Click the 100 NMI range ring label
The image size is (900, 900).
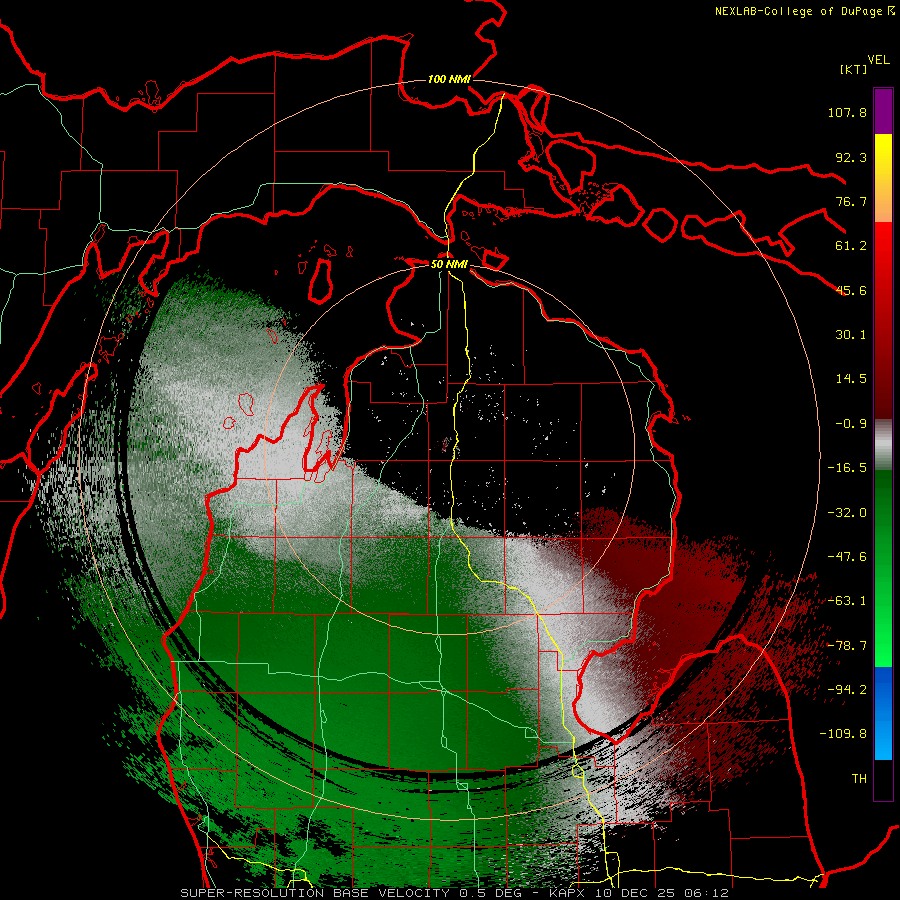click(449, 79)
